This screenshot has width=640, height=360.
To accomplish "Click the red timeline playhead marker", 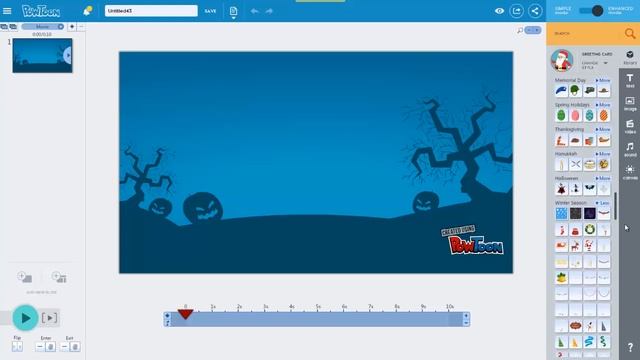I will coord(185,313).
